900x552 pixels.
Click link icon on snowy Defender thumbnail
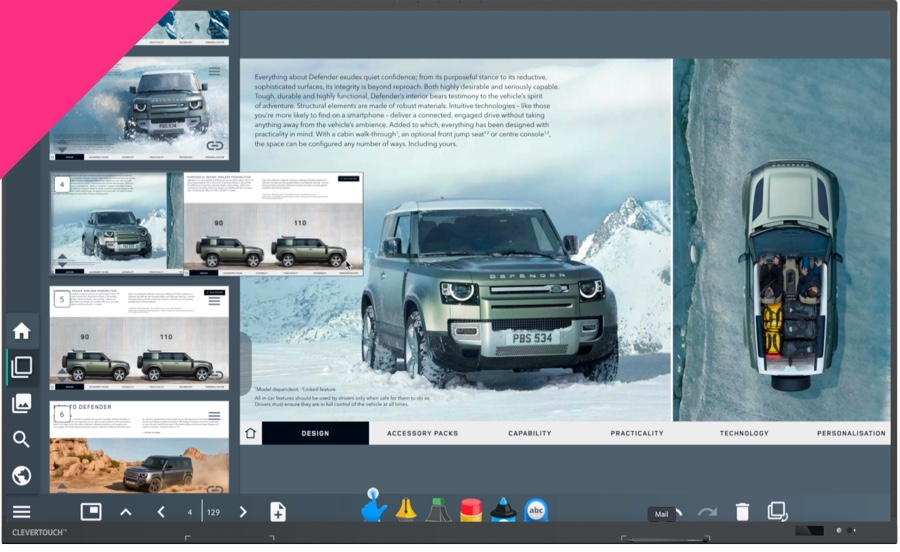click(x=215, y=146)
